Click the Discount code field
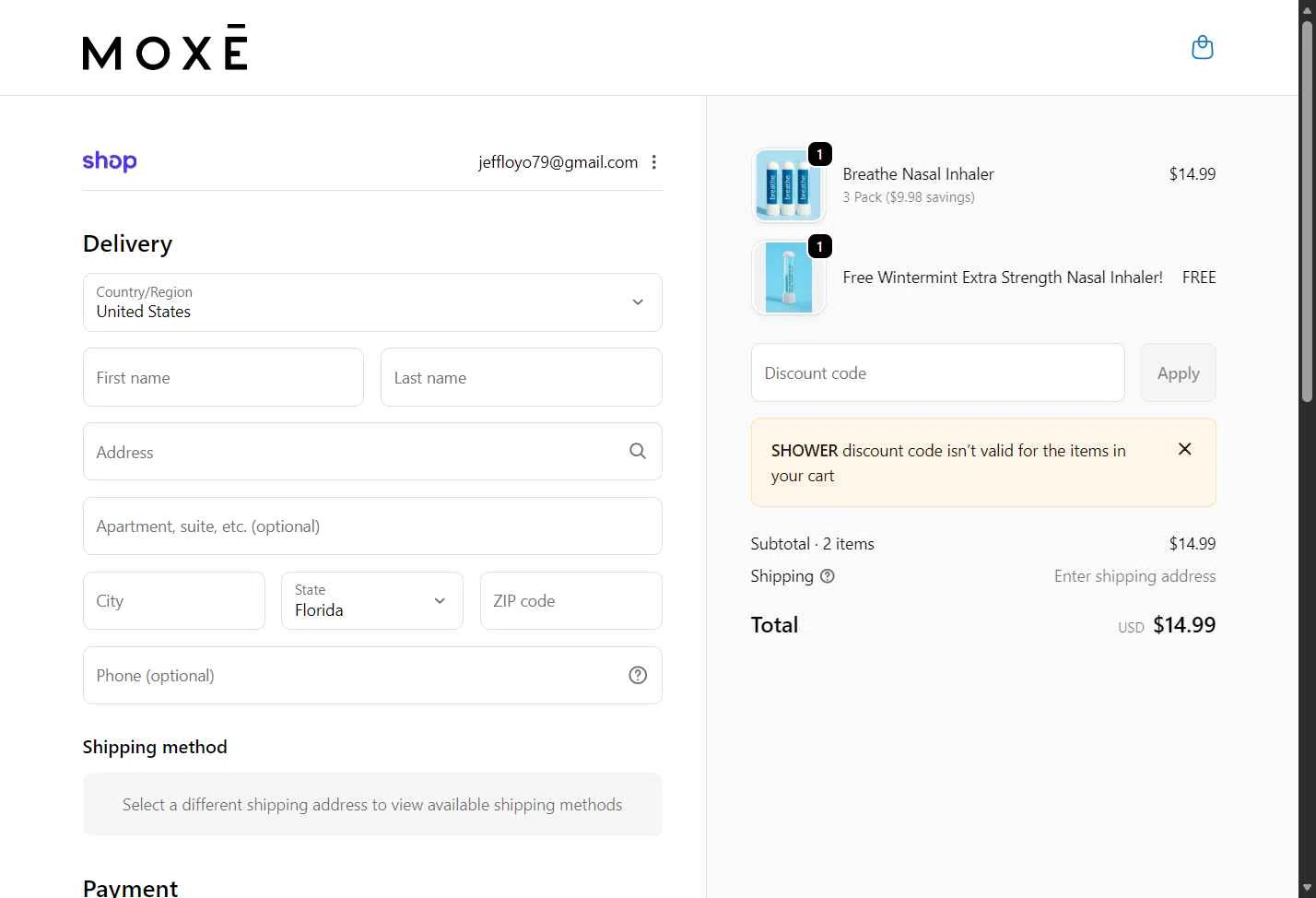Screen dimensions: 1316x898 (938, 372)
